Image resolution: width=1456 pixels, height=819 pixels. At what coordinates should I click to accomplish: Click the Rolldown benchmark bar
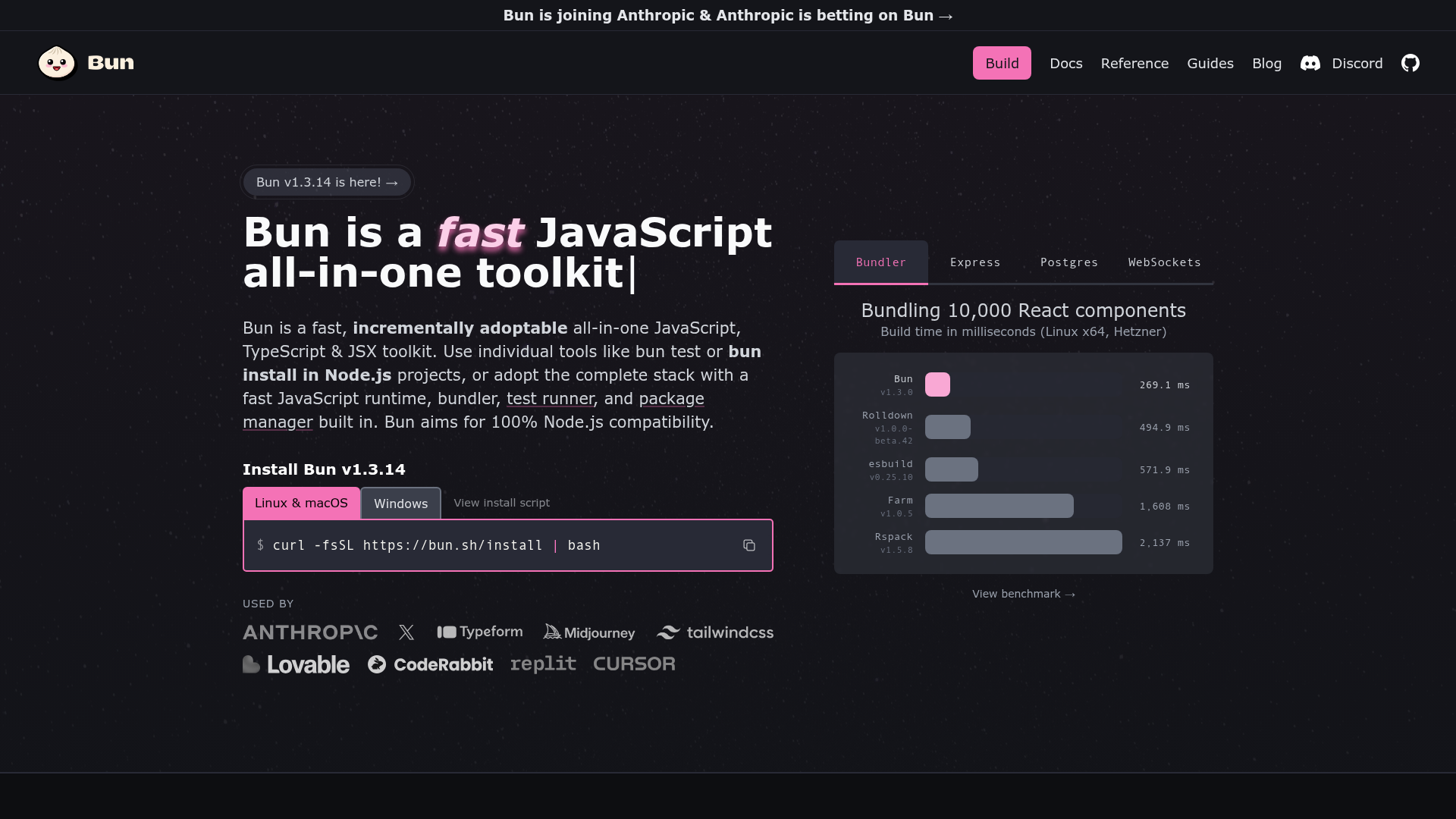[x=948, y=427]
